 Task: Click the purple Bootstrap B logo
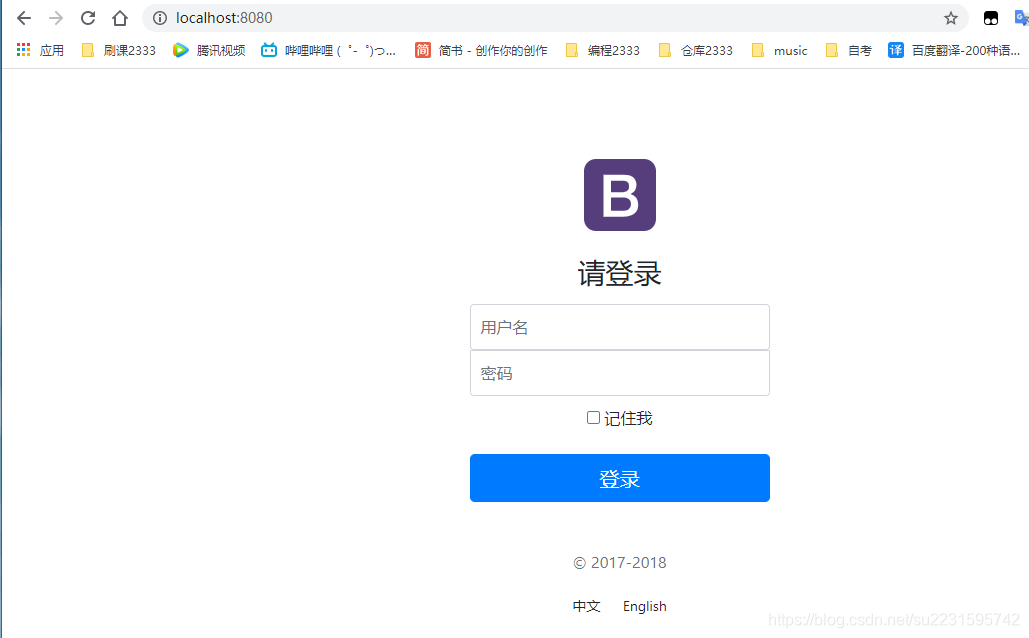pos(620,195)
